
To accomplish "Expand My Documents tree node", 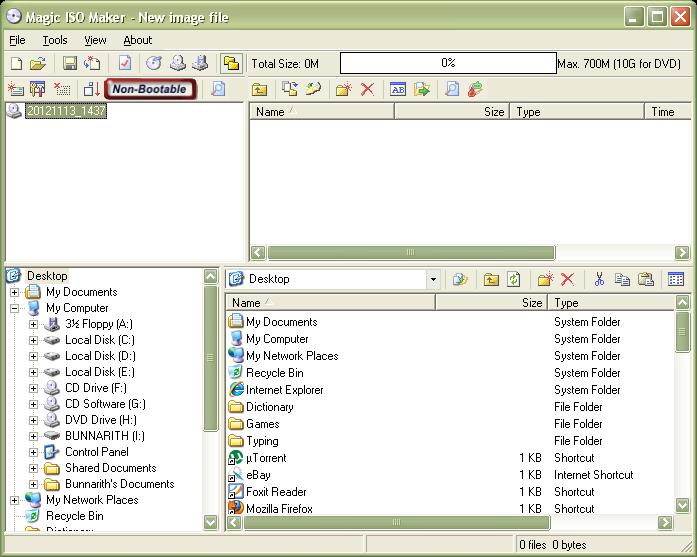I will coord(14,292).
